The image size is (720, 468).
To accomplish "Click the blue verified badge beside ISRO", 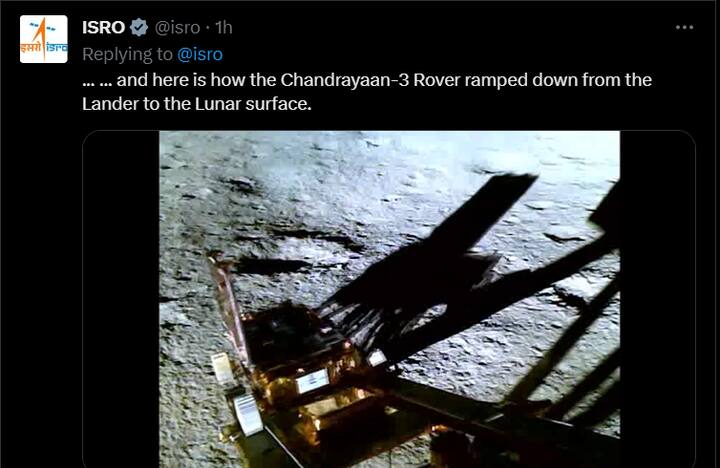I will [x=139, y=27].
